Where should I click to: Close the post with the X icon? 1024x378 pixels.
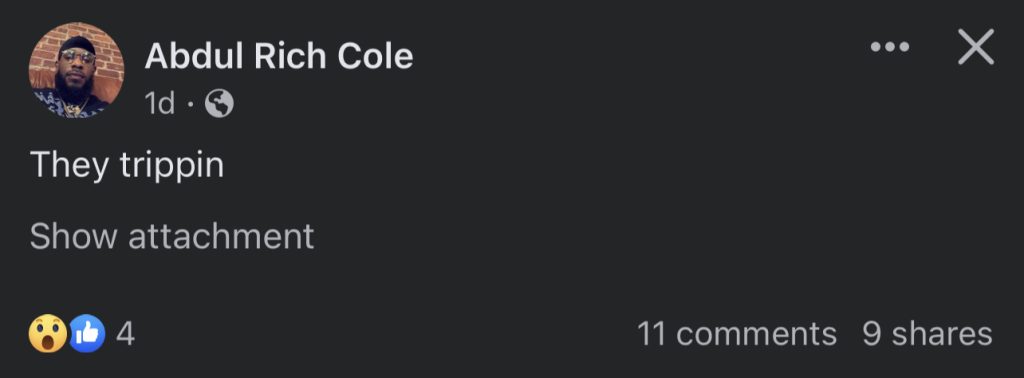coord(976,47)
